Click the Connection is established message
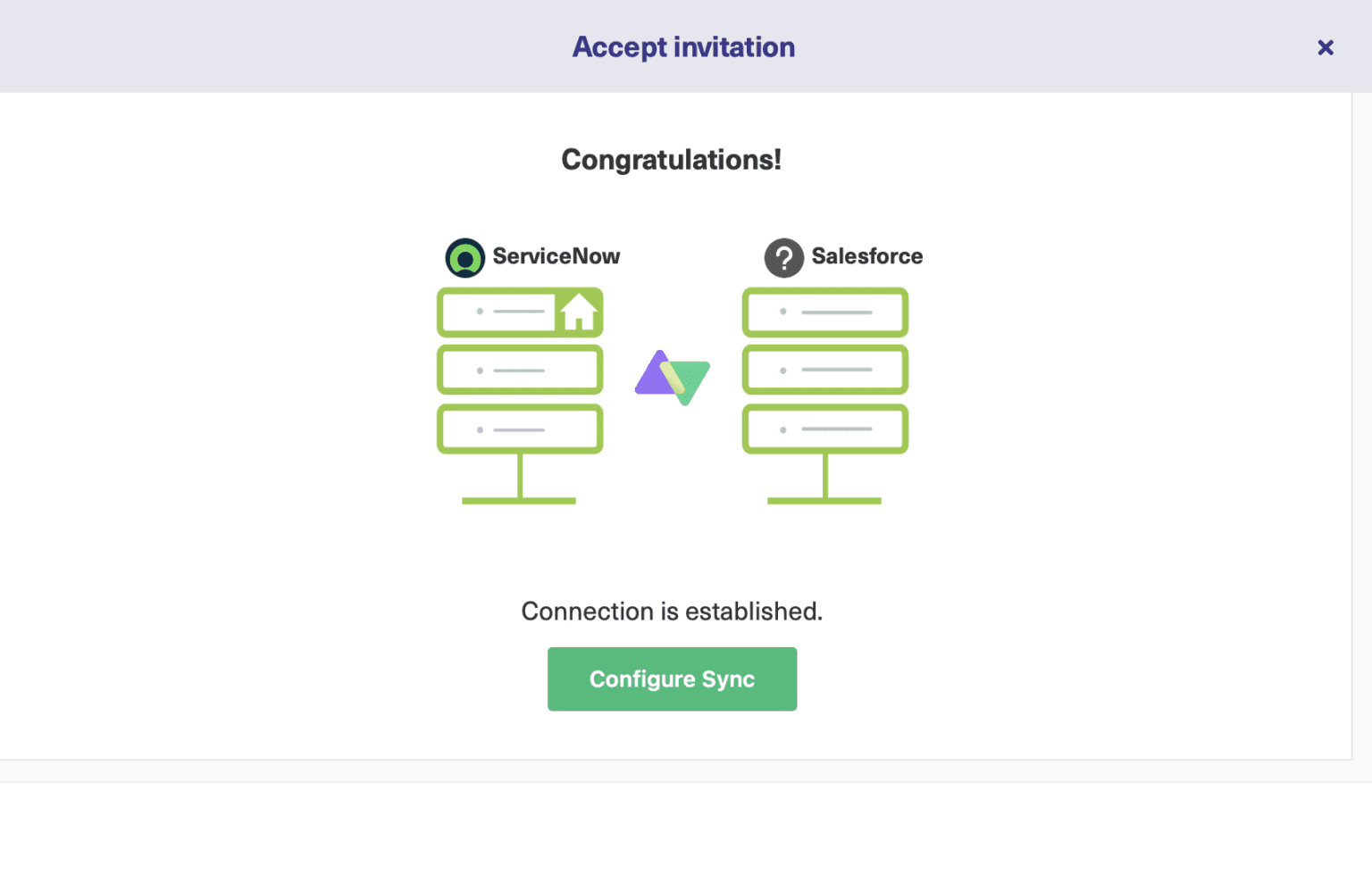 [x=672, y=612]
